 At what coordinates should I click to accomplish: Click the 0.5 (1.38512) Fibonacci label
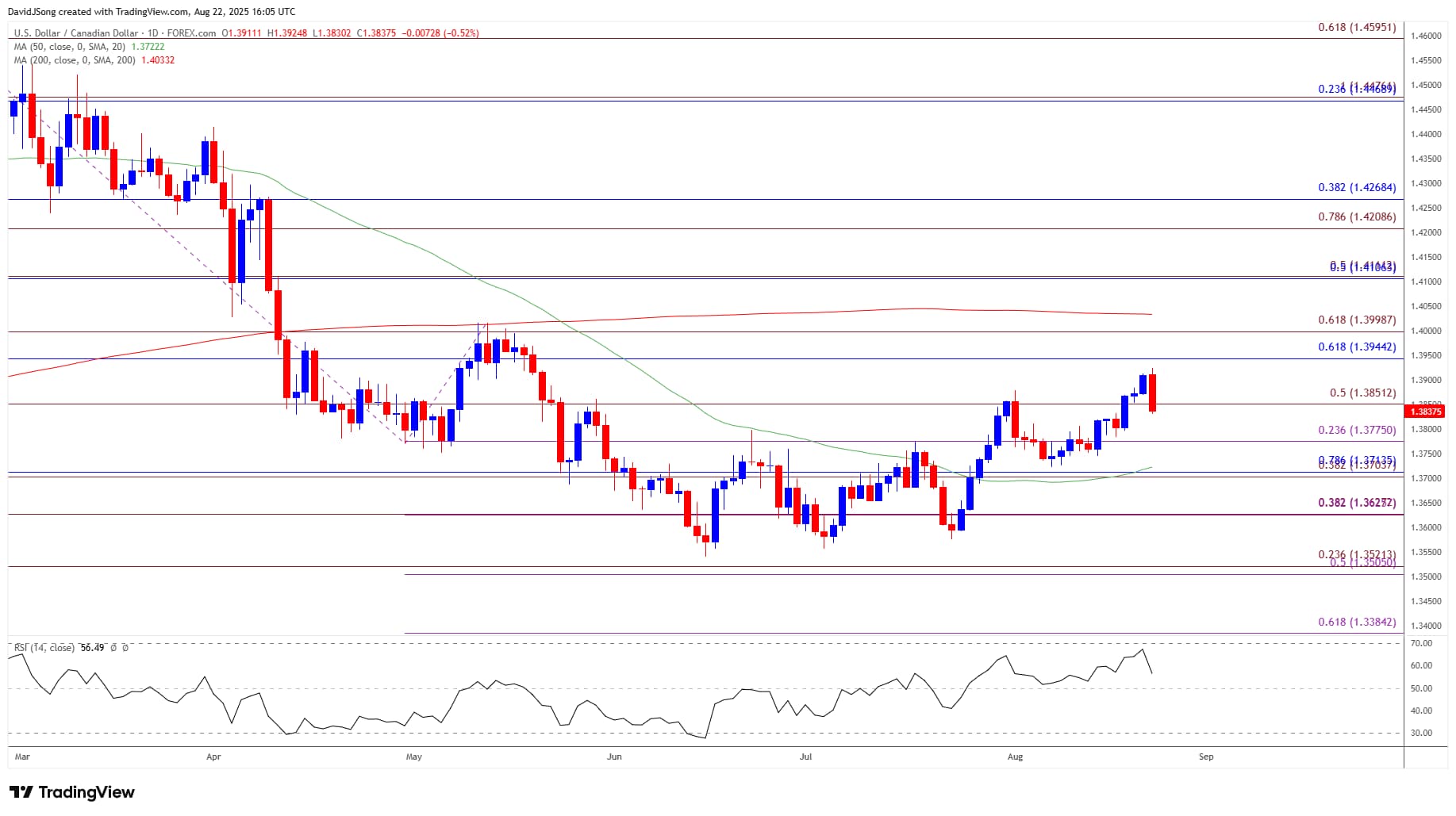[1362, 393]
